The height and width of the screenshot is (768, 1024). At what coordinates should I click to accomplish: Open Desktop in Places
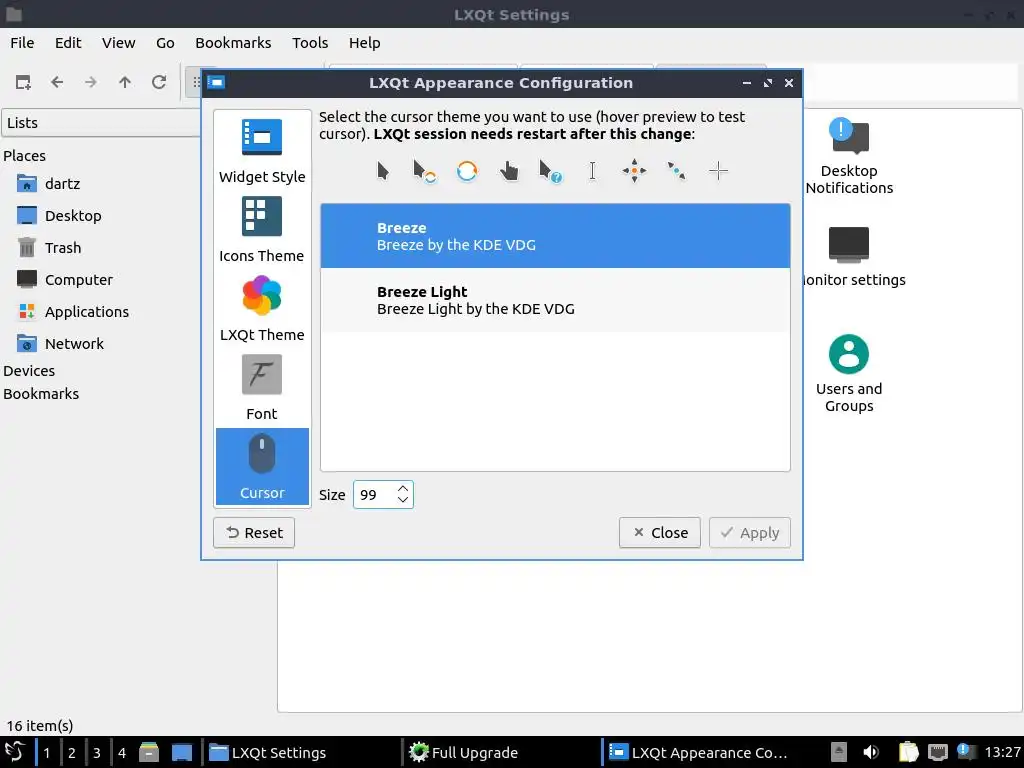(73, 216)
